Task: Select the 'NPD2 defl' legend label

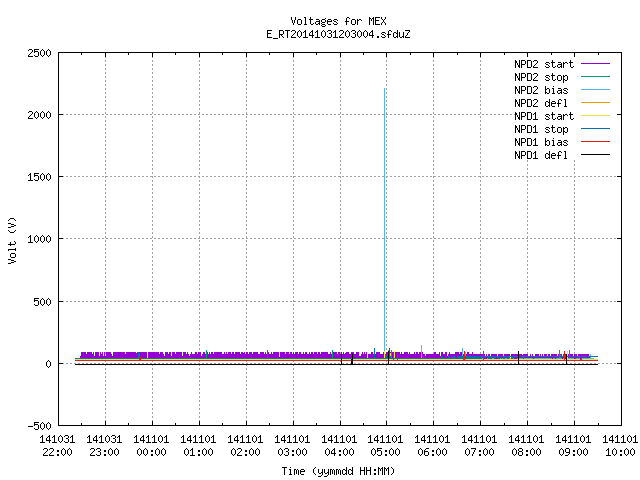Action: pos(541,103)
